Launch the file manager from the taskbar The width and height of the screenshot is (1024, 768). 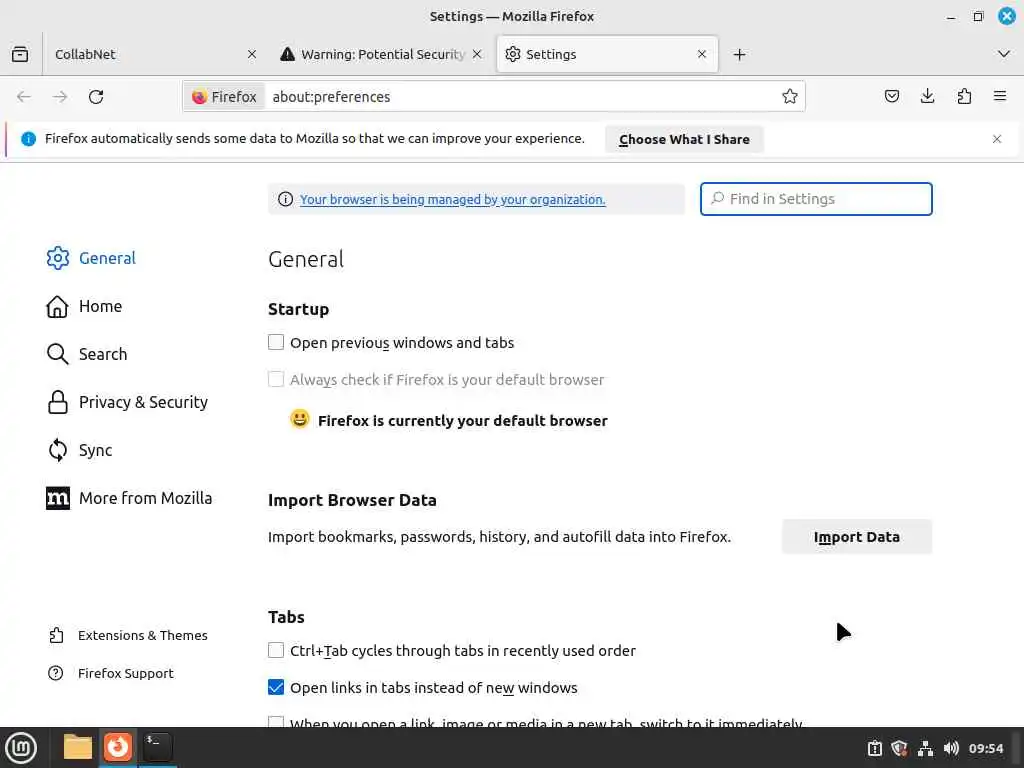[78, 747]
